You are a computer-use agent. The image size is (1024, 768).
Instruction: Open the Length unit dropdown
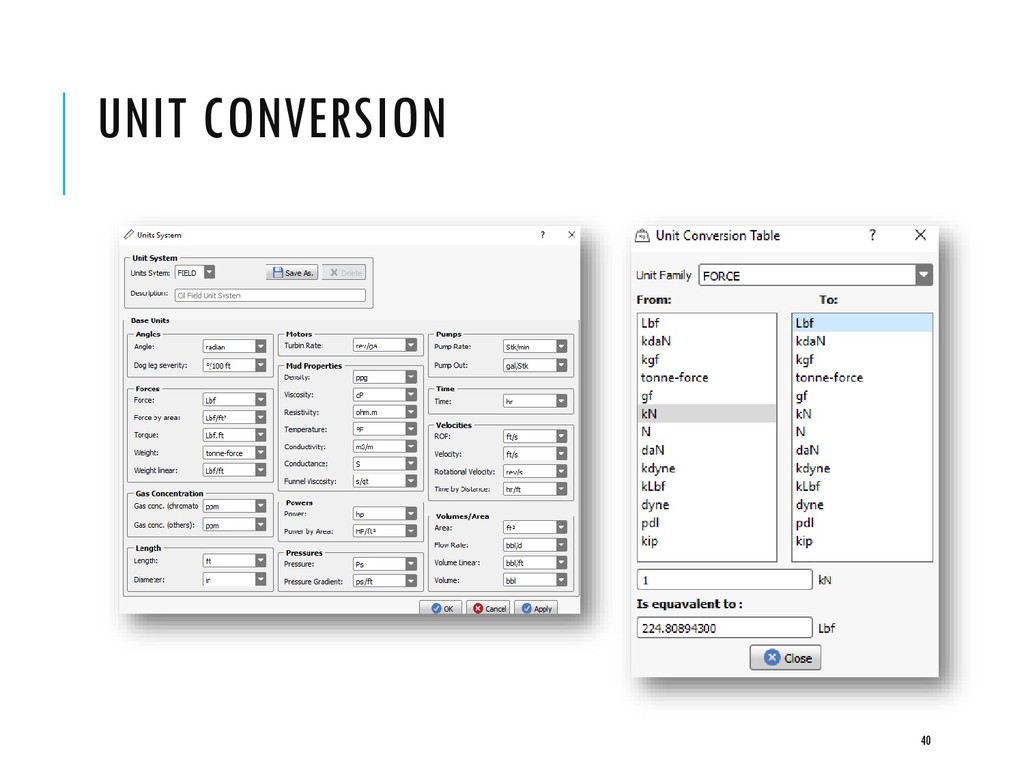pyautogui.click(x=261, y=560)
